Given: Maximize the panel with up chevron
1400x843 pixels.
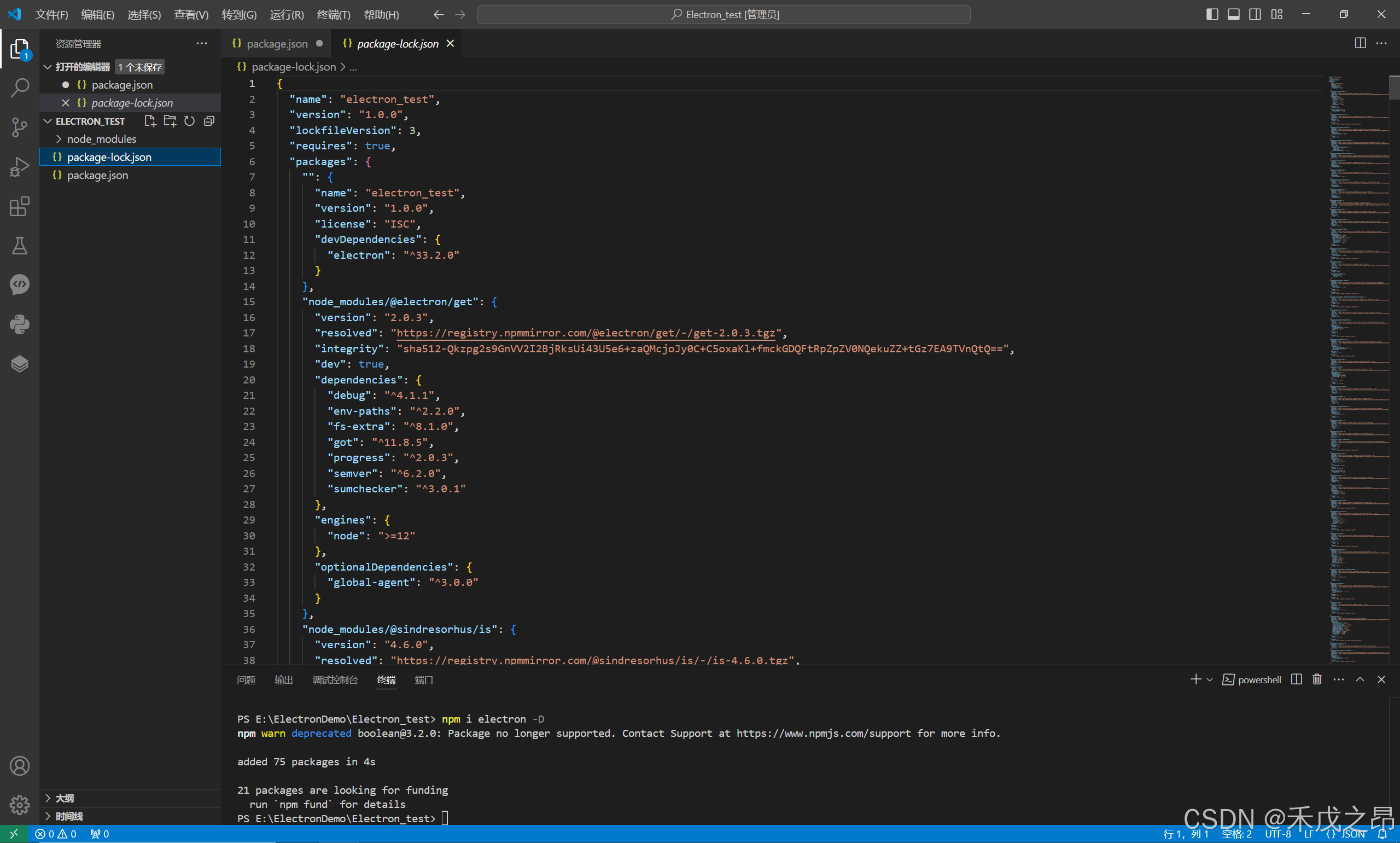Looking at the screenshot, I should [x=1360, y=679].
